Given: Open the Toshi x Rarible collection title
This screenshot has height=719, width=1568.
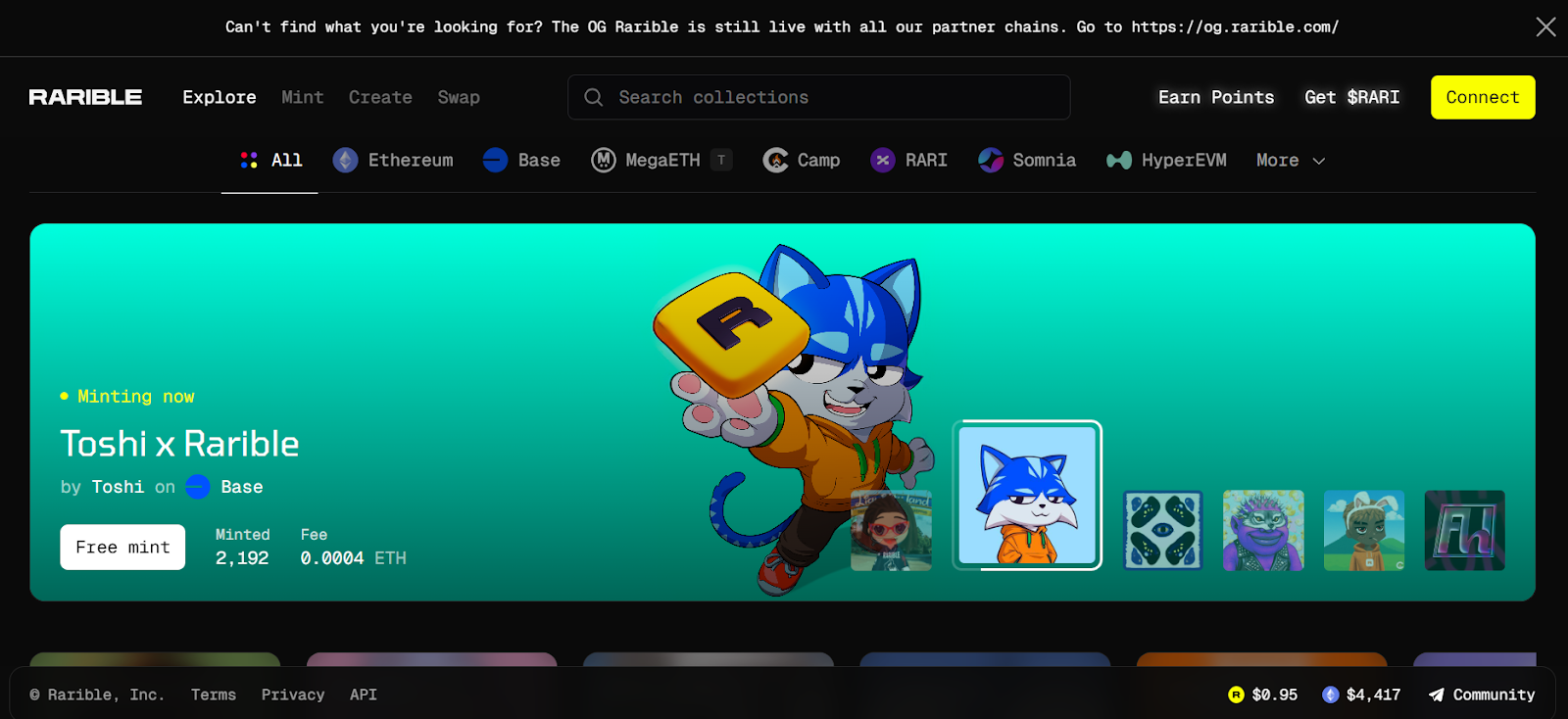Looking at the screenshot, I should point(179,444).
